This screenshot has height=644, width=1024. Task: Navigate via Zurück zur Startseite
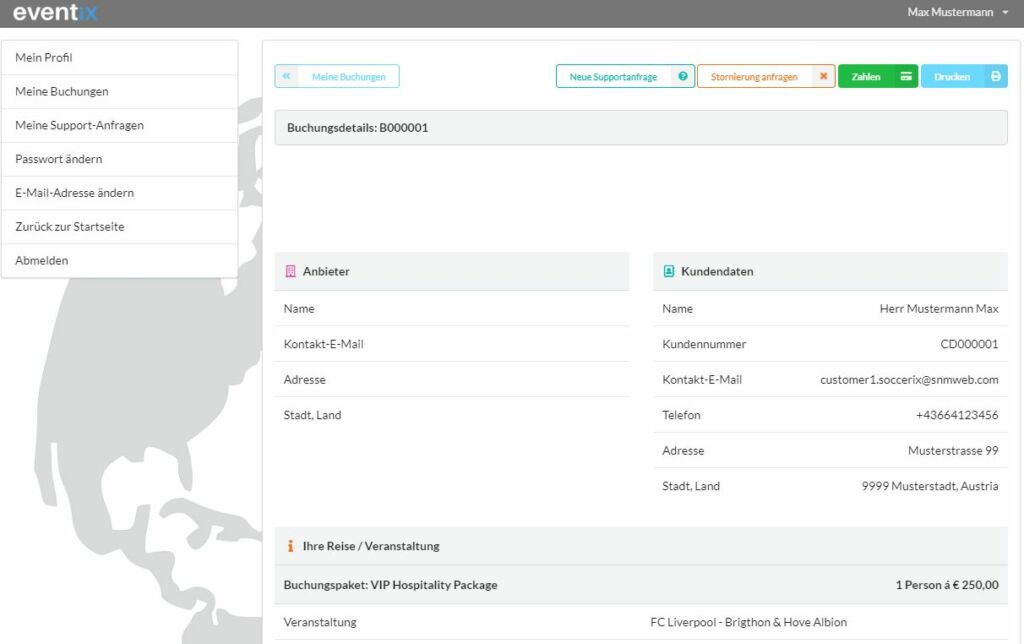[x=70, y=227]
